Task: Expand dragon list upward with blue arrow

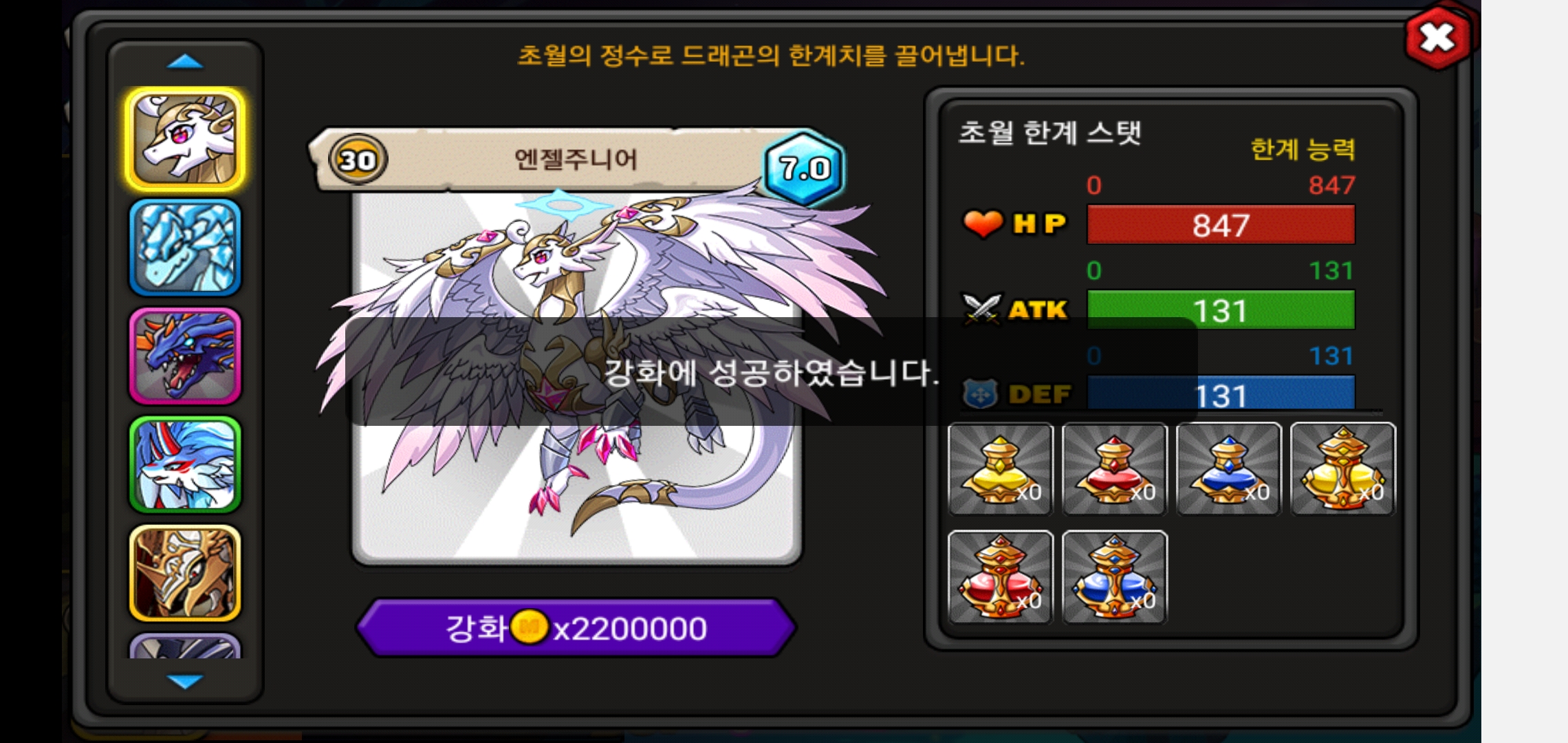Action: click(x=185, y=62)
